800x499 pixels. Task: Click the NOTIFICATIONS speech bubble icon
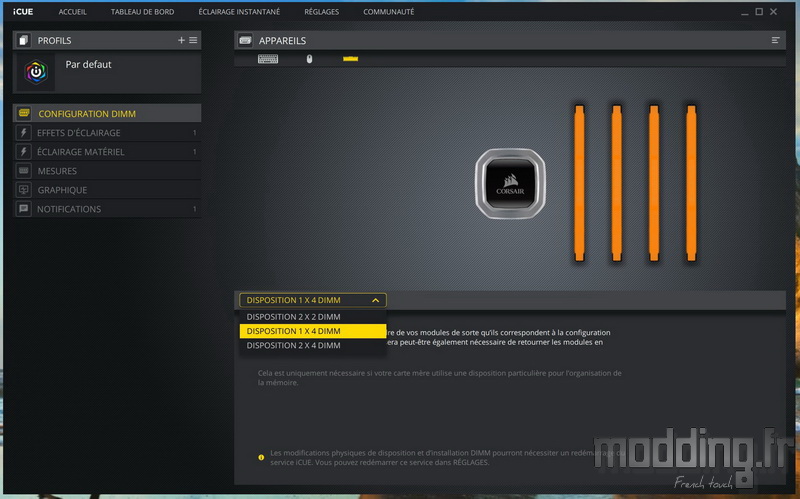click(23, 209)
